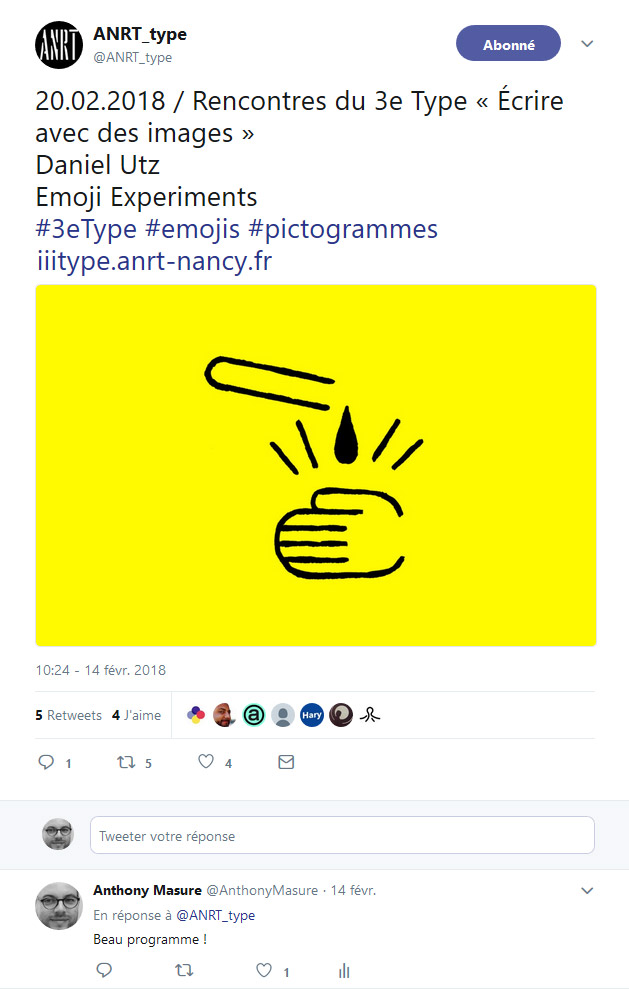This screenshot has width=629, height=989.
Task: Reply to Anthony Masure's comment
Action: (x=104, y=970)
